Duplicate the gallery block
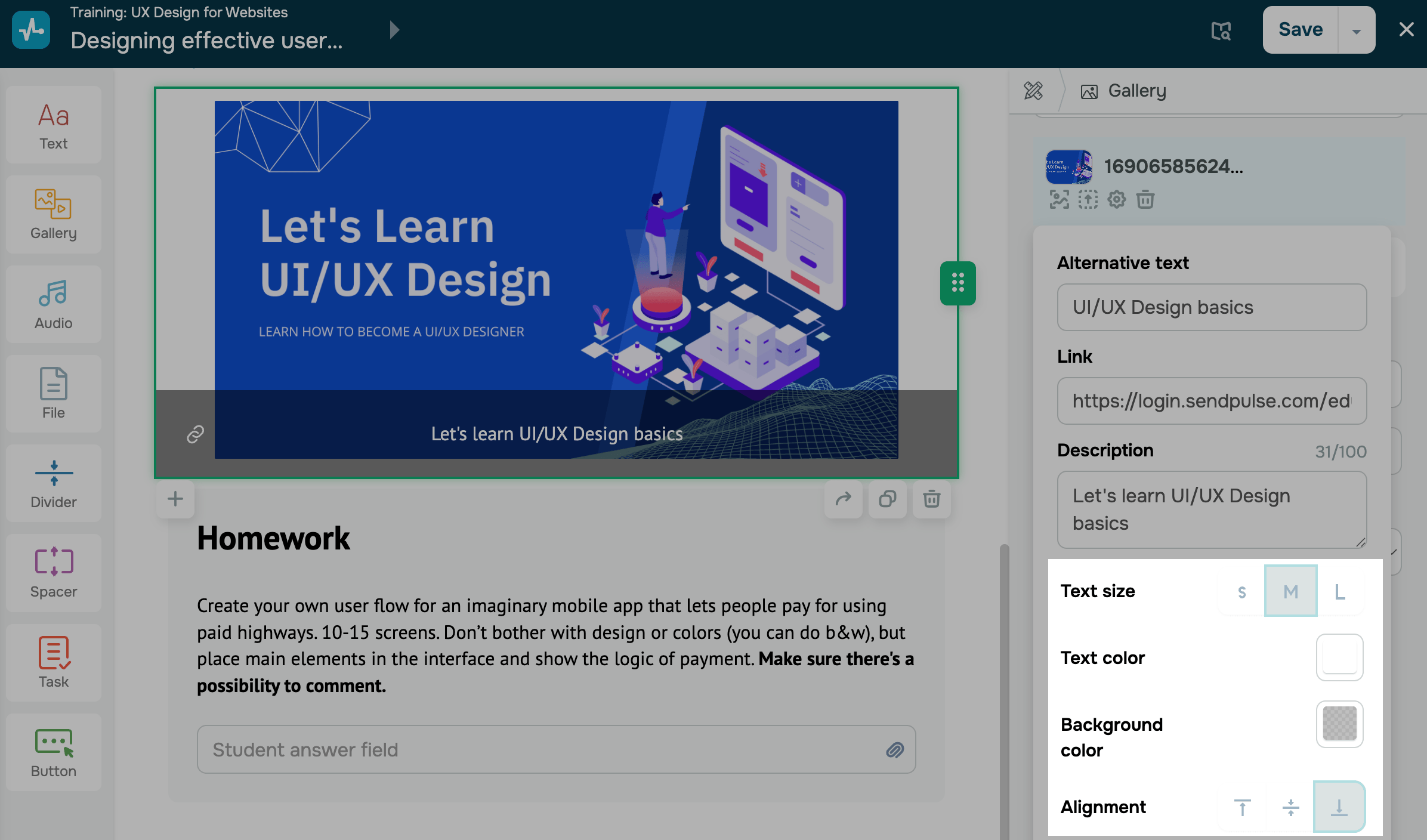The image size is (1427, 840). pyautogui.click(x=888, y=499)
